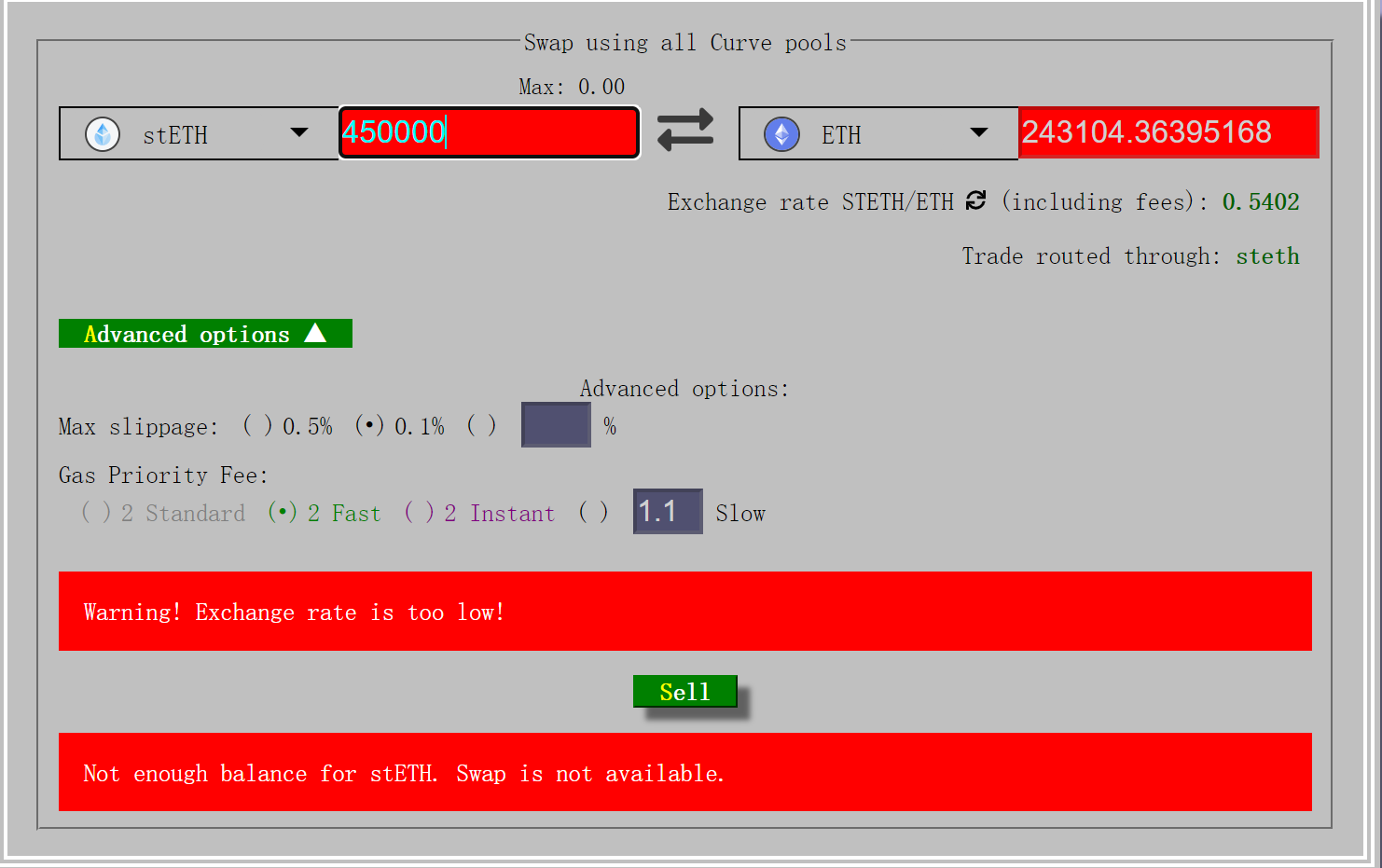Viewport: 1382px width, 868px height.
Task: Collapse Advanced options with the triangle icon
Action: 315,333
